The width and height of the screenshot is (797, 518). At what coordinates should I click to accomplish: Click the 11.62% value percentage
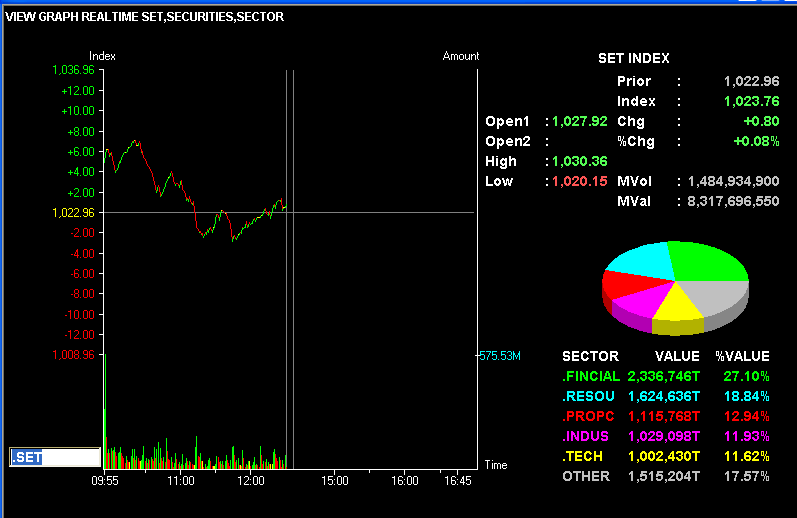(746, 456)
